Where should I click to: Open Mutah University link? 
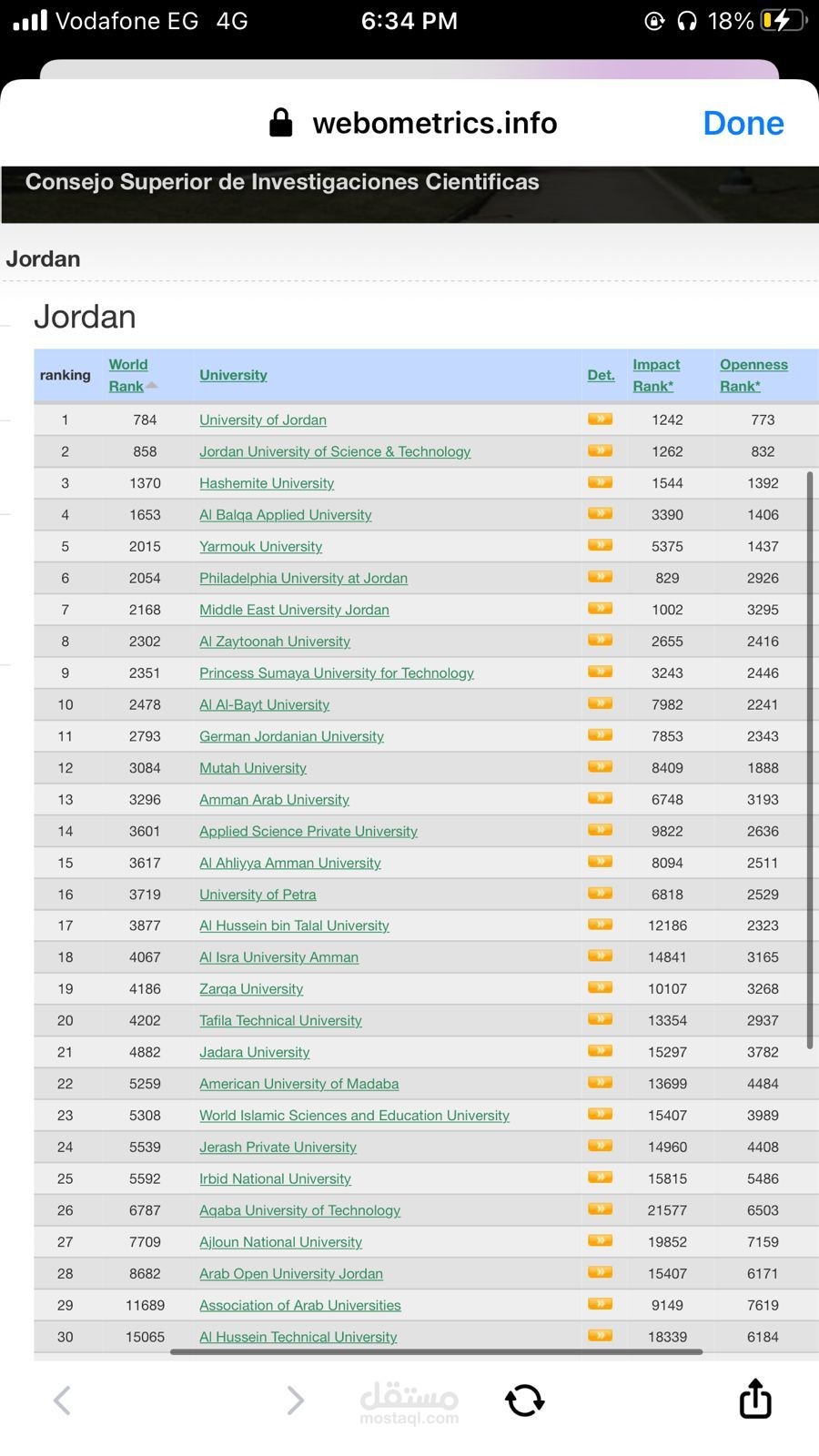[x=253, y=768]
